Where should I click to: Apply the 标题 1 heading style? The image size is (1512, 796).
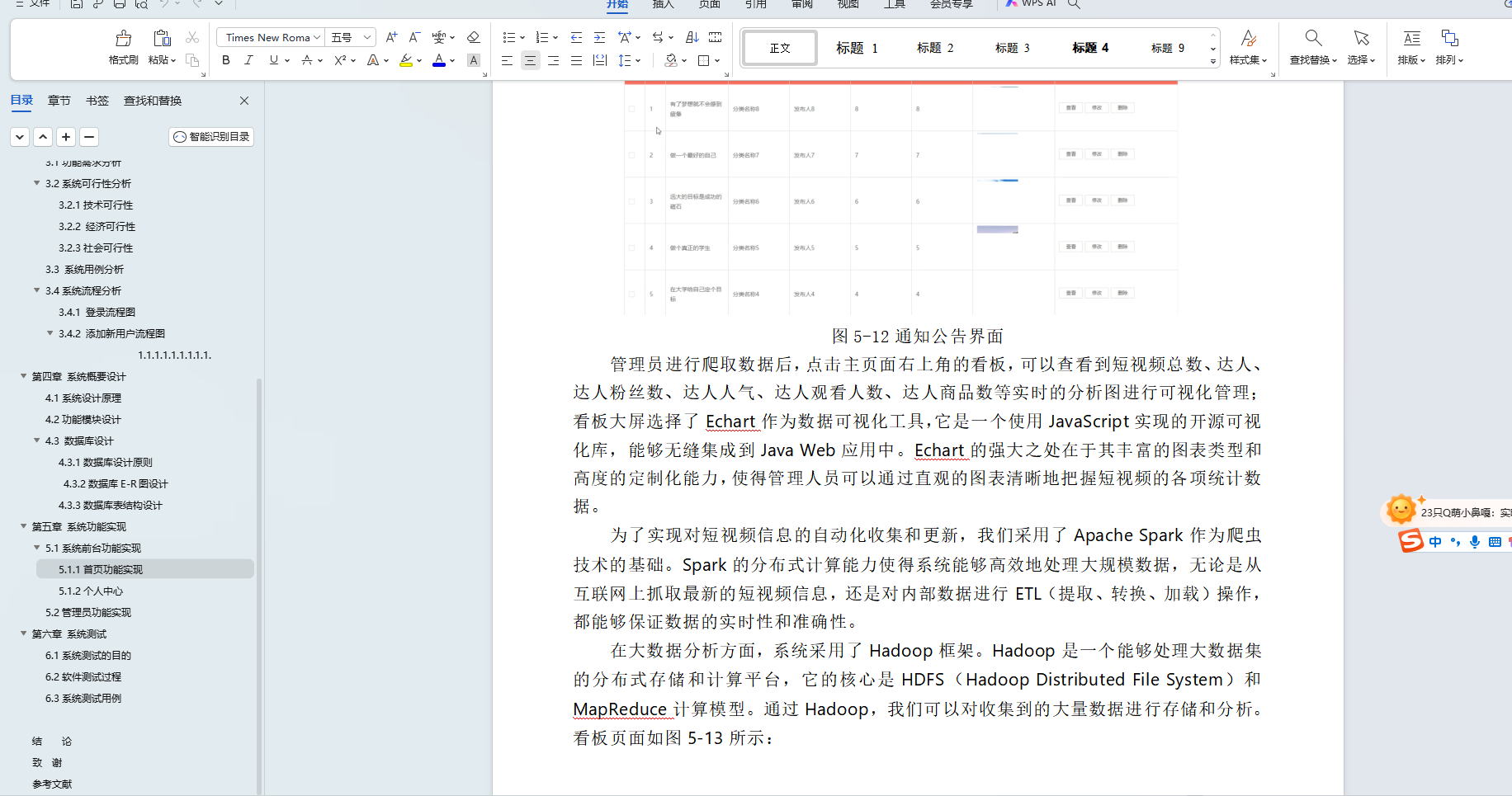tap(857, 48)
